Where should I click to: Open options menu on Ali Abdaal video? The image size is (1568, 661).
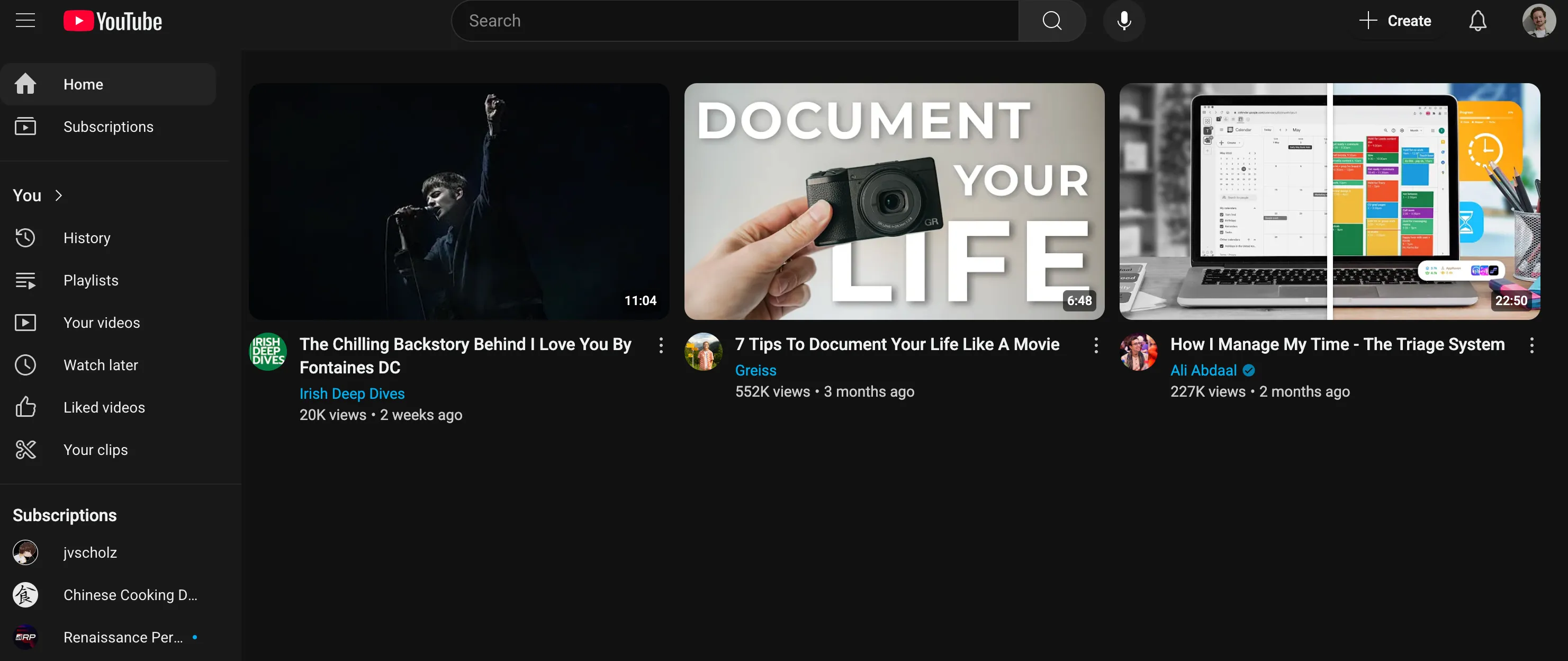point(1533,345)
